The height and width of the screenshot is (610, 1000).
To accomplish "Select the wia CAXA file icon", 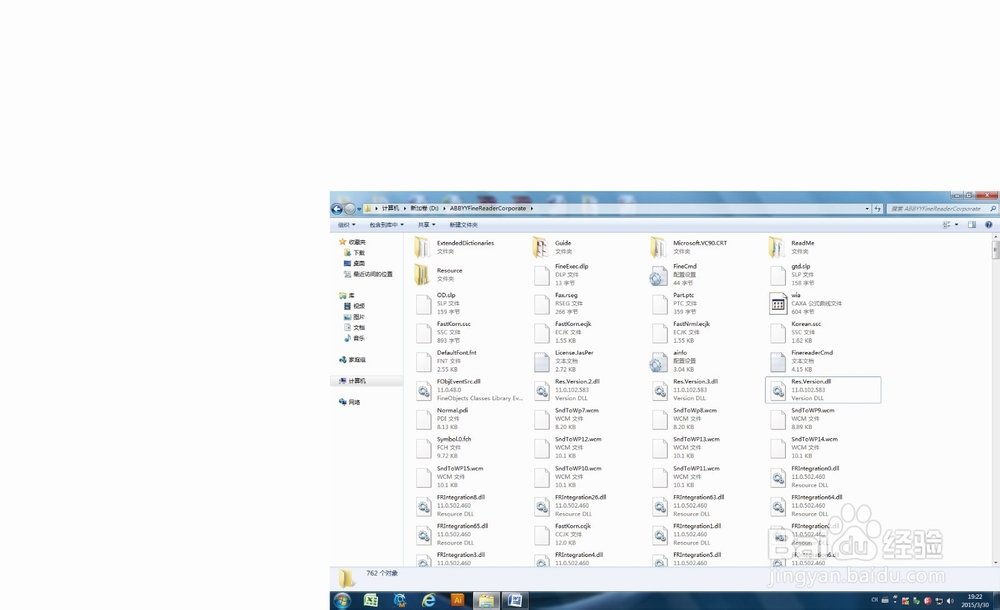I will point(777,304).
